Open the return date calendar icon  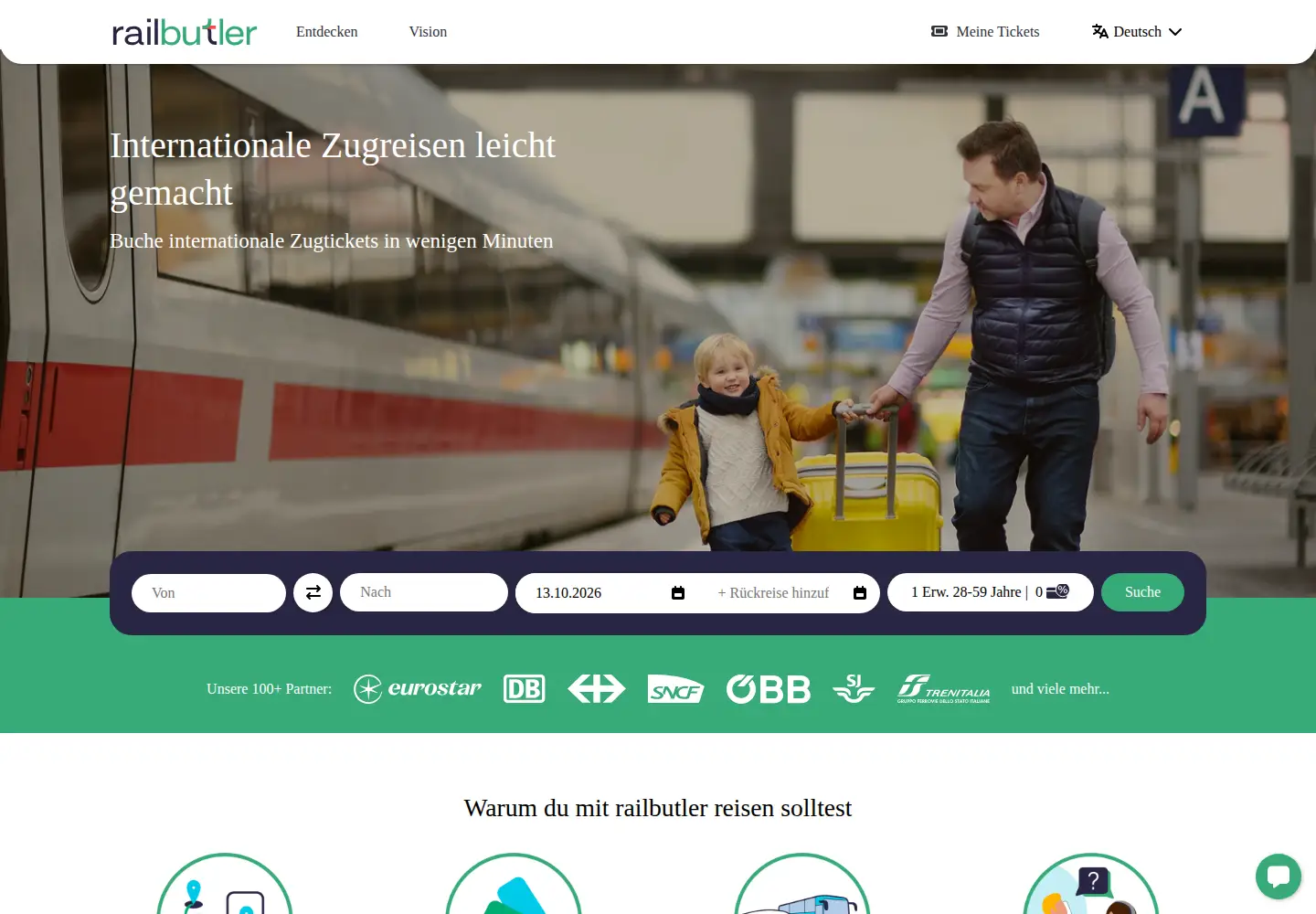point(860,593)
